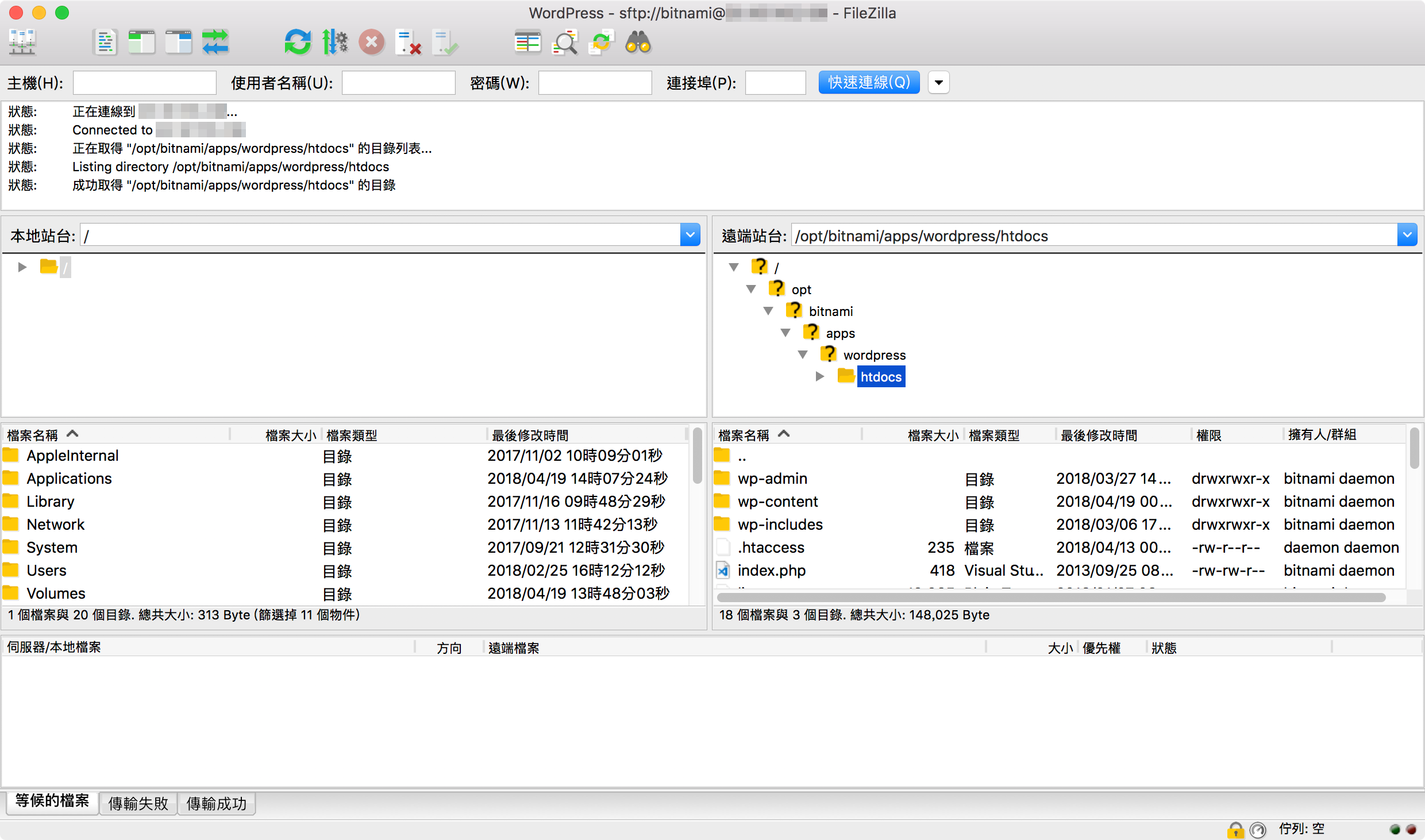Search for files with Find Files
Viewport: 1425px width, 840px height.
pyautogui.click(x=638, y=42)
